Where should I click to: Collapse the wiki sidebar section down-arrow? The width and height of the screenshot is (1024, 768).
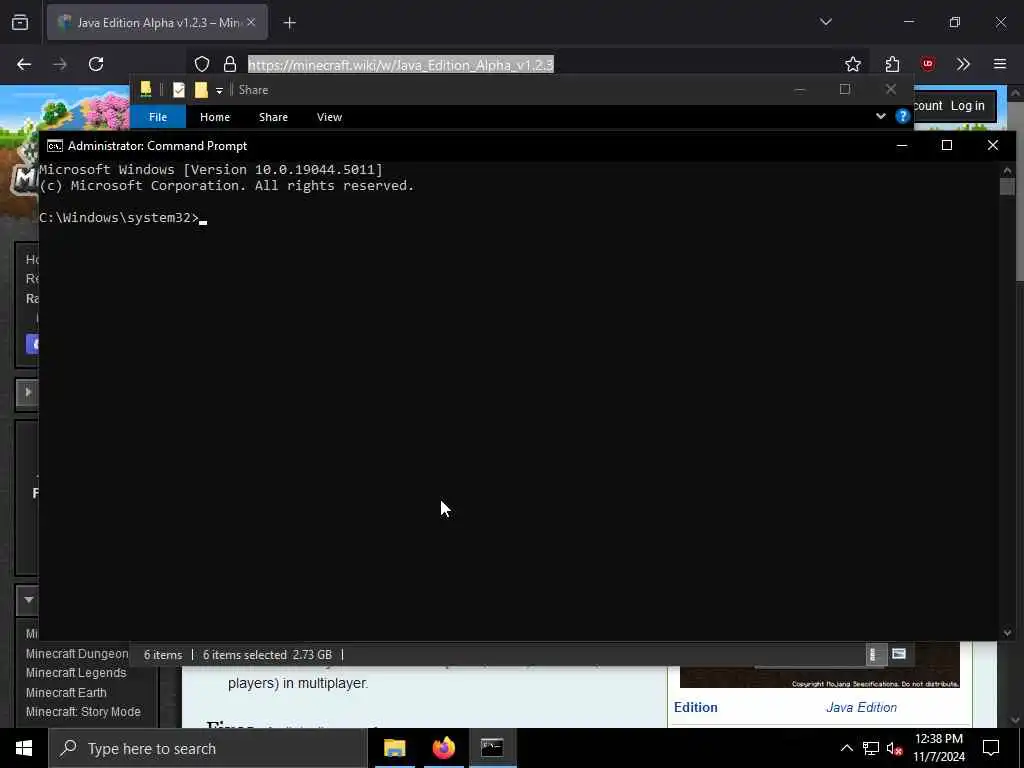tap(28, 600)
